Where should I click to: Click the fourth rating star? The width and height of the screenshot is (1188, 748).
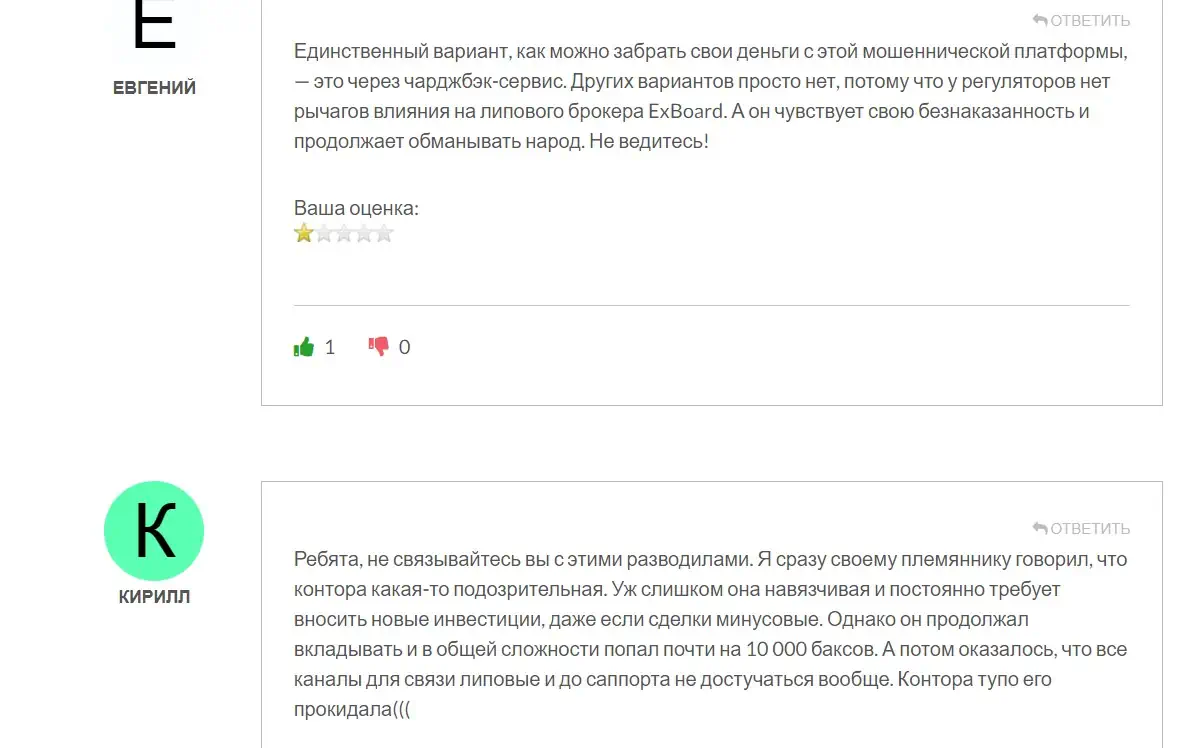[x=364, y=233]
